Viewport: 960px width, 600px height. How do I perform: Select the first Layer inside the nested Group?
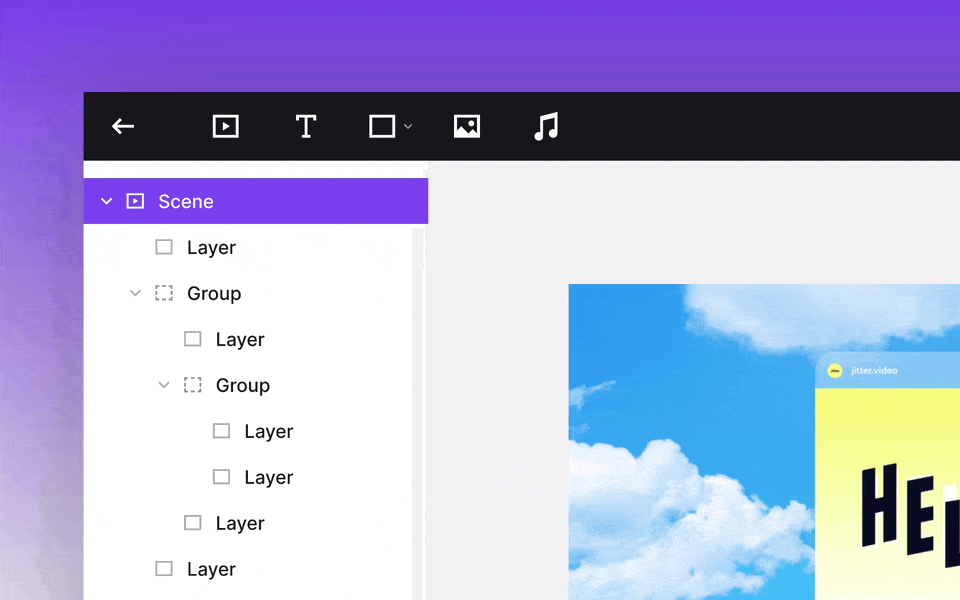[x=269, y=431]
